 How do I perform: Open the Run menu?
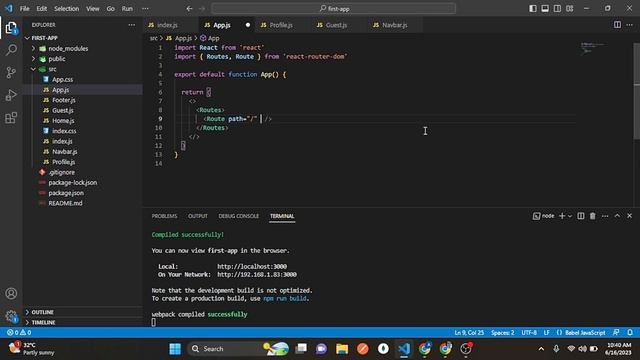click(127, 8)
